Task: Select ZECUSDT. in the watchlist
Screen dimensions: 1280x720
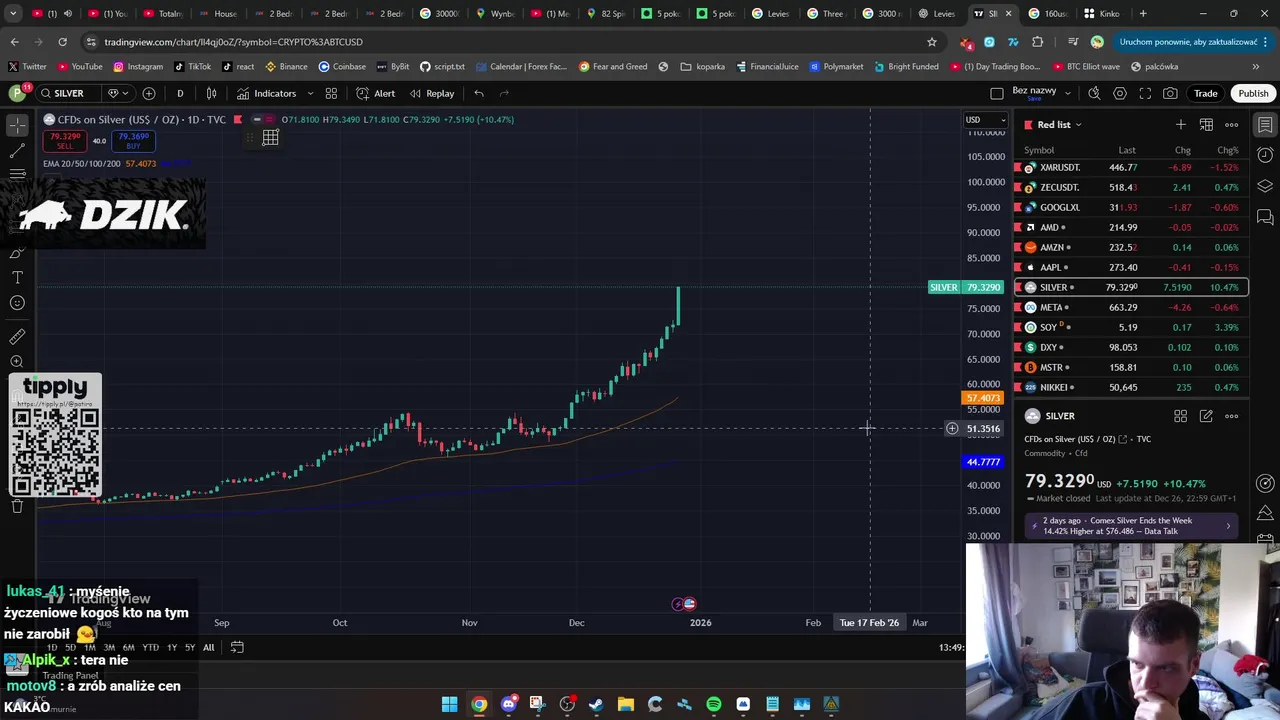Action: click(x=1131, y=187)
